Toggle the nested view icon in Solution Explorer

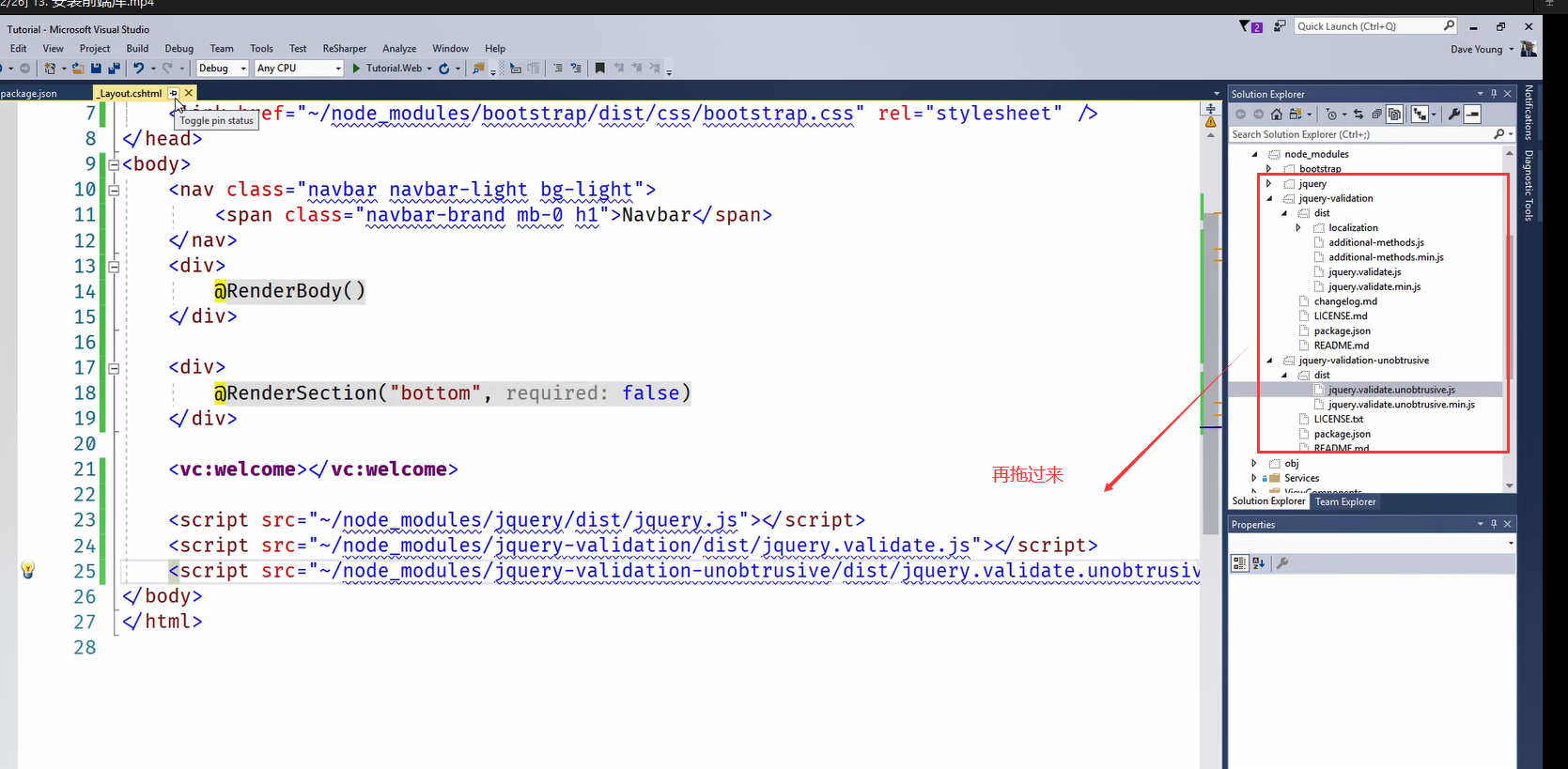[1420, 115]
